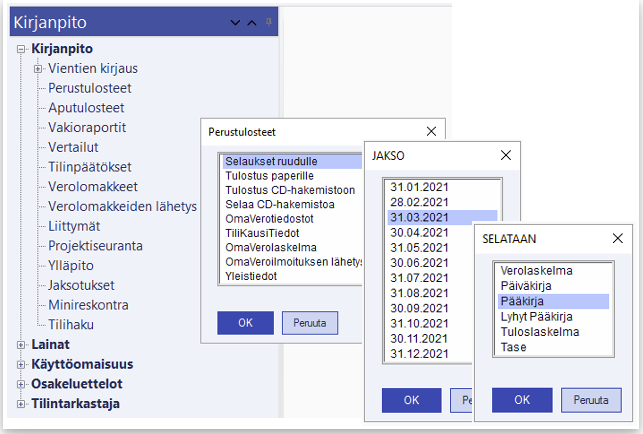The image size is (643, 434).
Task: Click the down chevron in Kirjanpito header
Action: (235, 22)
